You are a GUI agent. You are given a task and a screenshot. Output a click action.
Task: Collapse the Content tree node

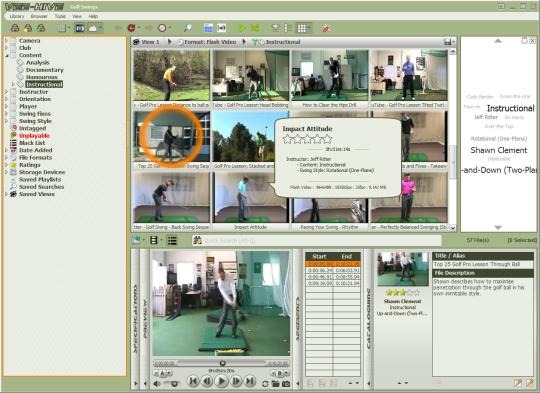point(6,55)
